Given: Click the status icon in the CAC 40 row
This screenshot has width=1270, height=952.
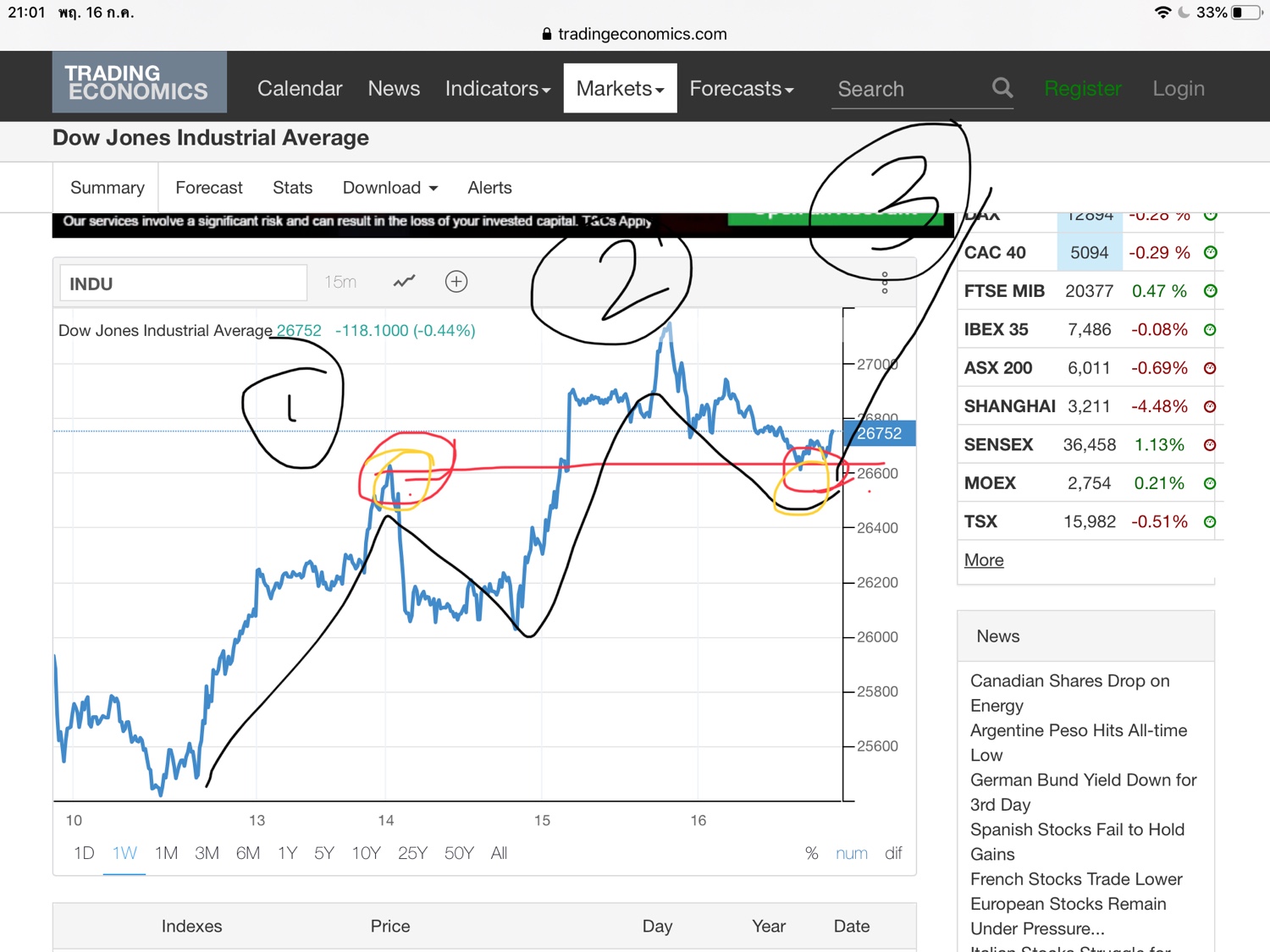Looking at the screenshot, I should [x=1211, y=252].
